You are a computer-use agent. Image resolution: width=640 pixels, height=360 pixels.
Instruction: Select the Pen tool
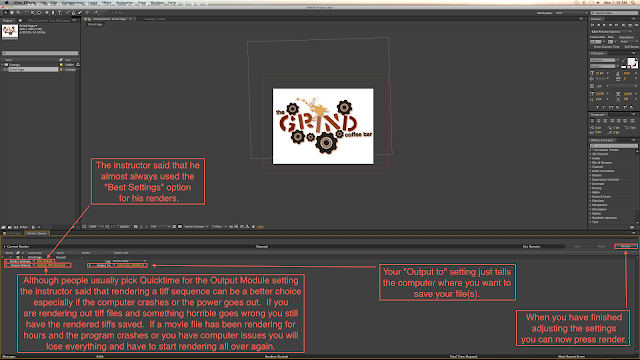[53, 13]
